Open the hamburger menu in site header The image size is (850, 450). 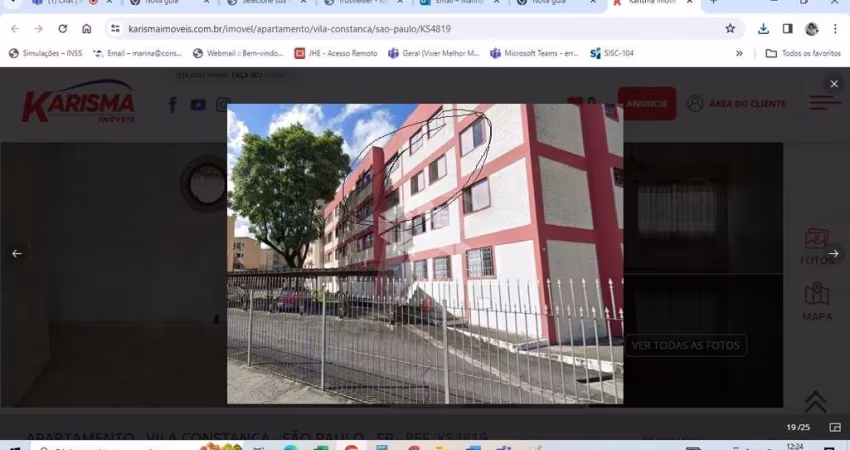pyautogui.click(x=825, y=102)
